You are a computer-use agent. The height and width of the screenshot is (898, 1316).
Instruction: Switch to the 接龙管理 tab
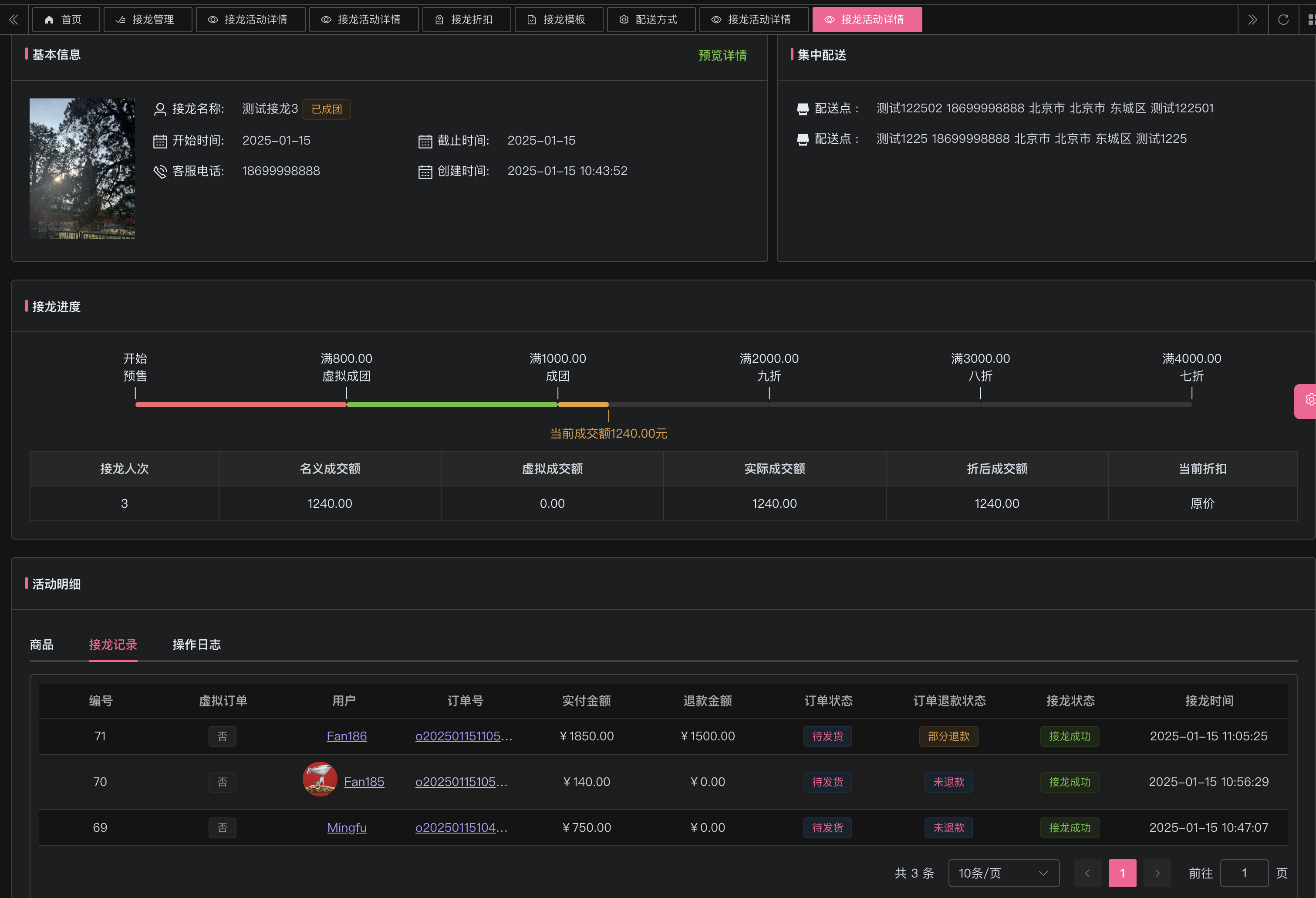tap(148, 20)
